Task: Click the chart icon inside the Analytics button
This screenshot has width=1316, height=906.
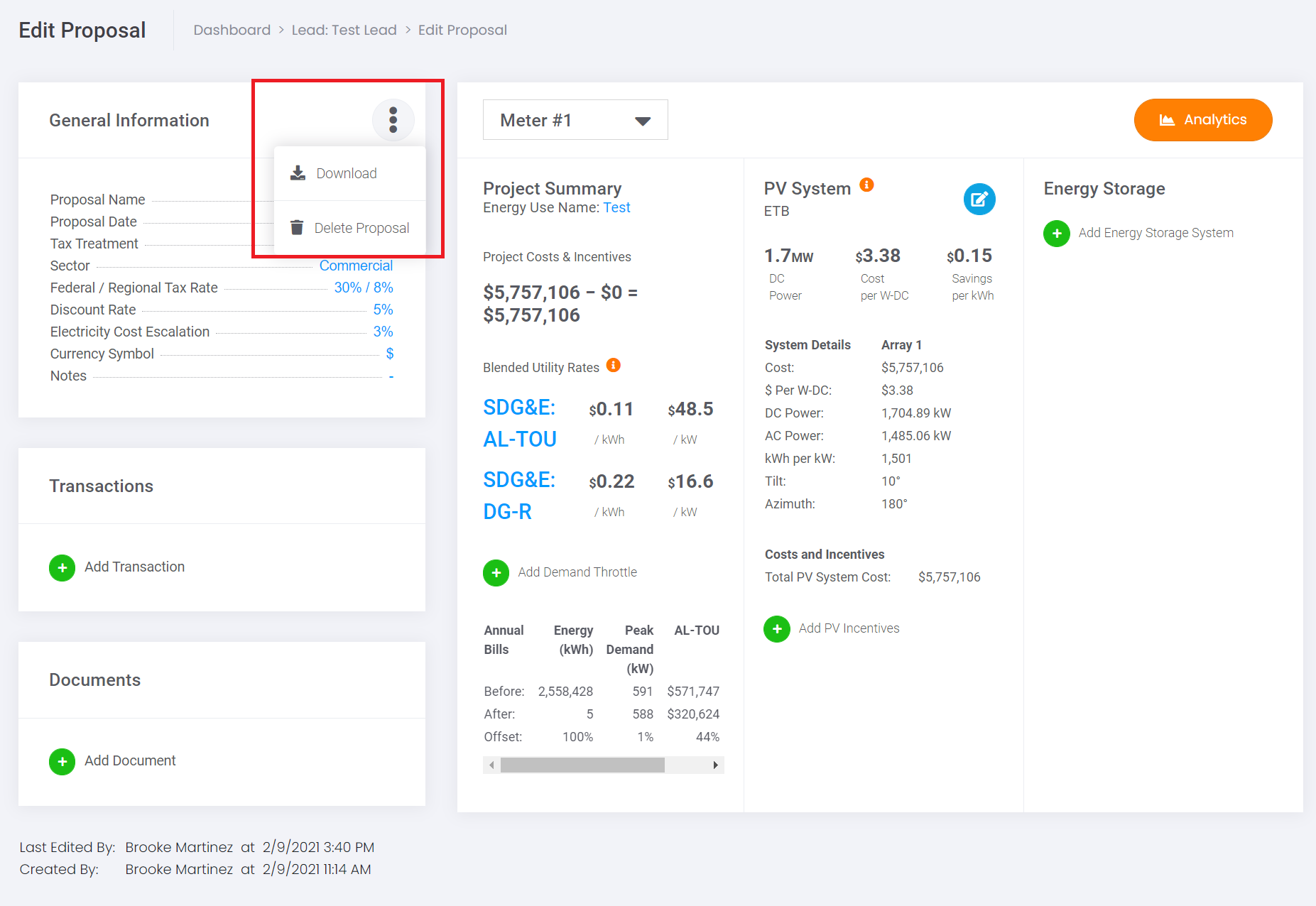Action: pyautogui.click(x=1167, y=120)
